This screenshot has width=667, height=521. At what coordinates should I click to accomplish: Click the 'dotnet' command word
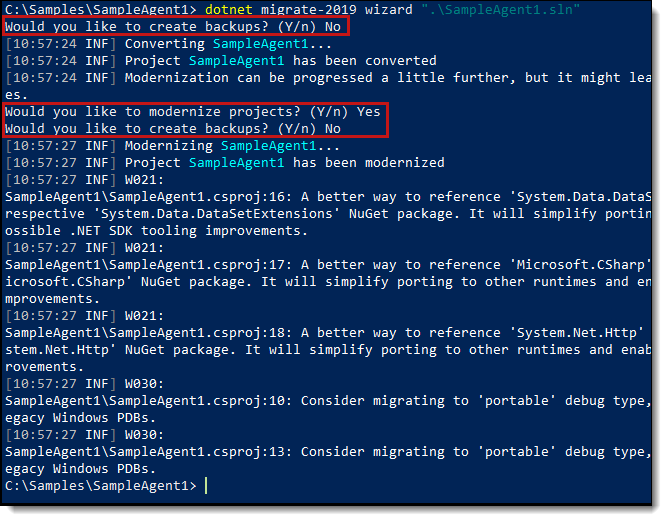[x=228, y=9]
